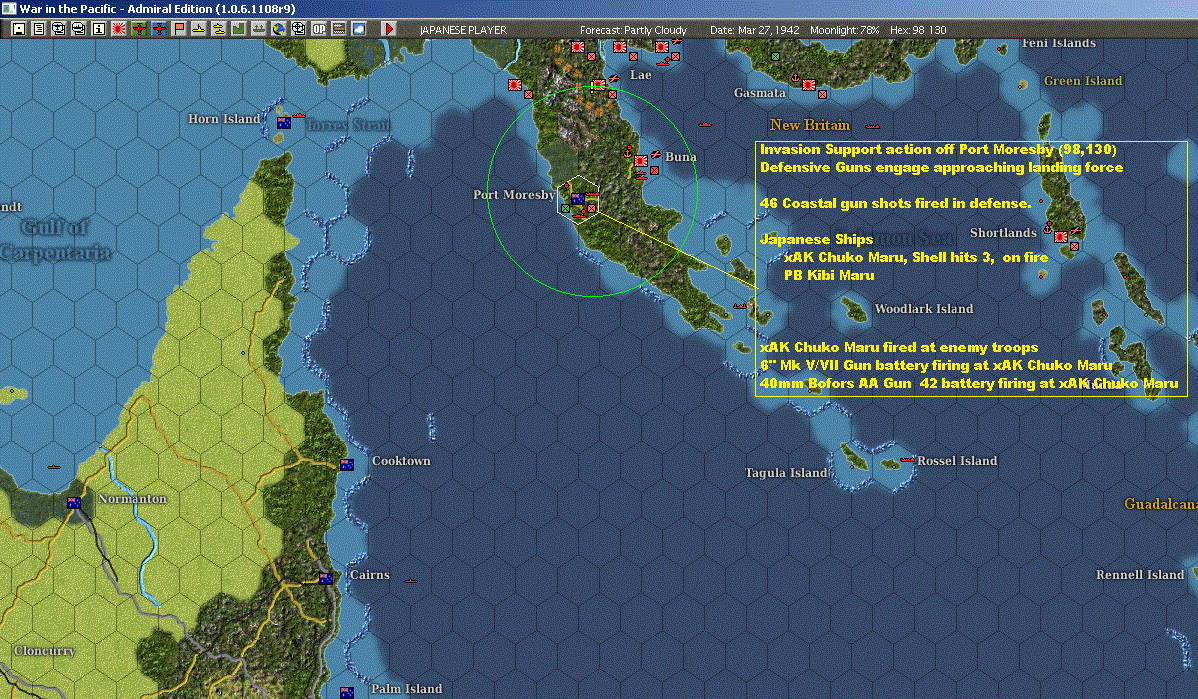Open the OP operations report icon
The width and height of the screenshot is (1198, 699).
(x=319, y=29)
